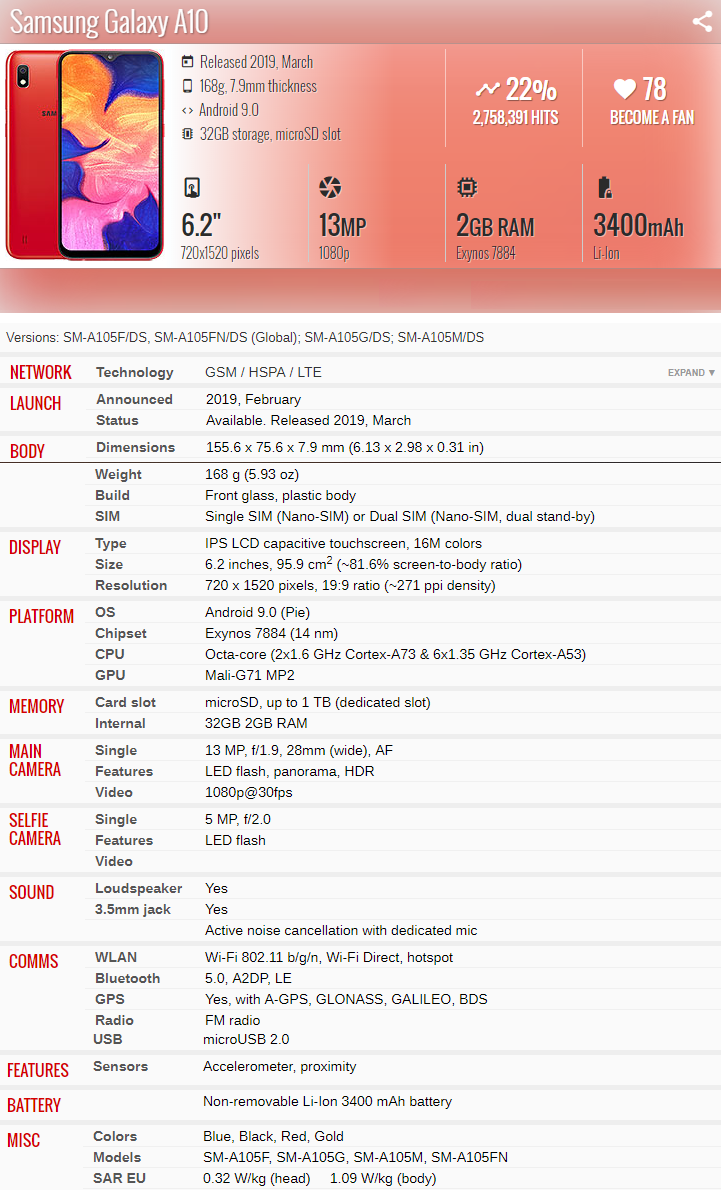Open the BODY category heading

tap(27, 452)
